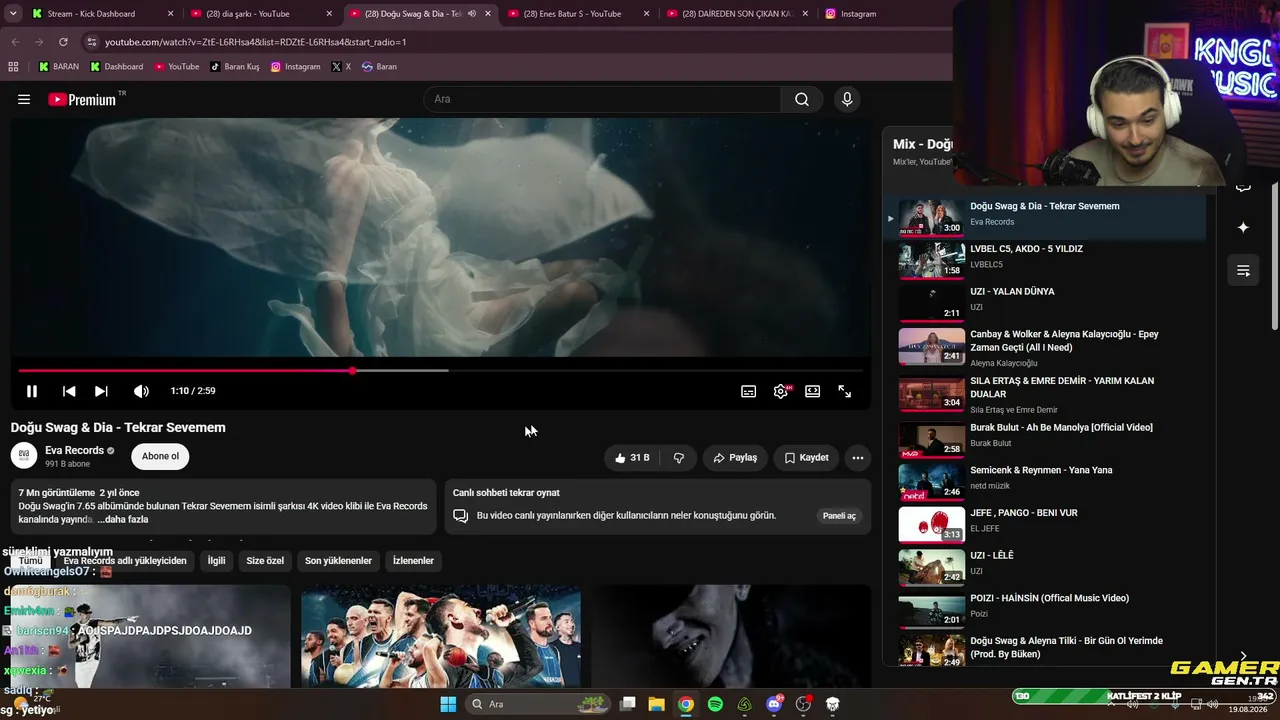The image size is (1280, 720).
Task: Skip to the next video
Action: click(101, 391)
